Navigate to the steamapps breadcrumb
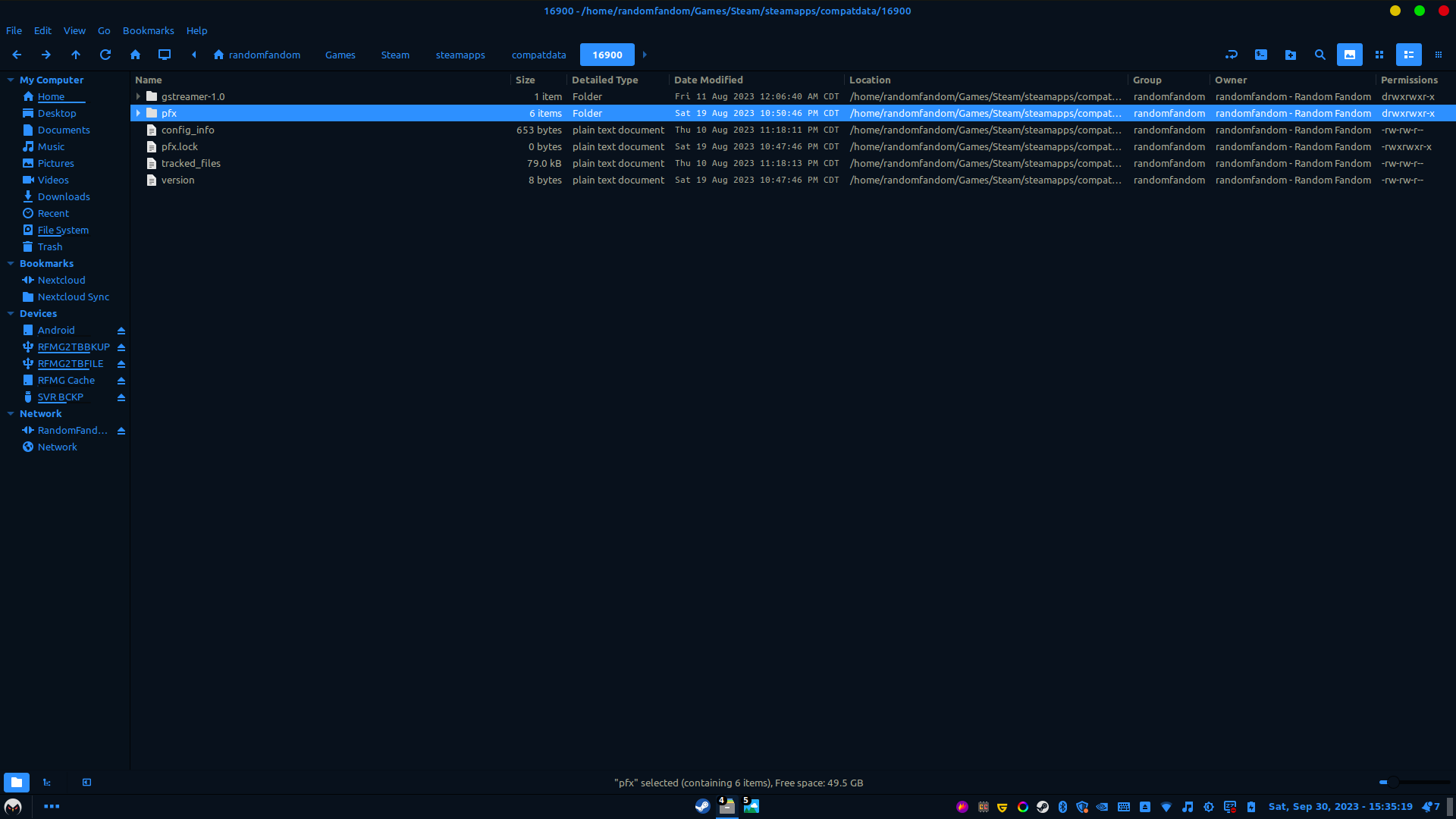The image size is (1456, 819). click(460, 55)
